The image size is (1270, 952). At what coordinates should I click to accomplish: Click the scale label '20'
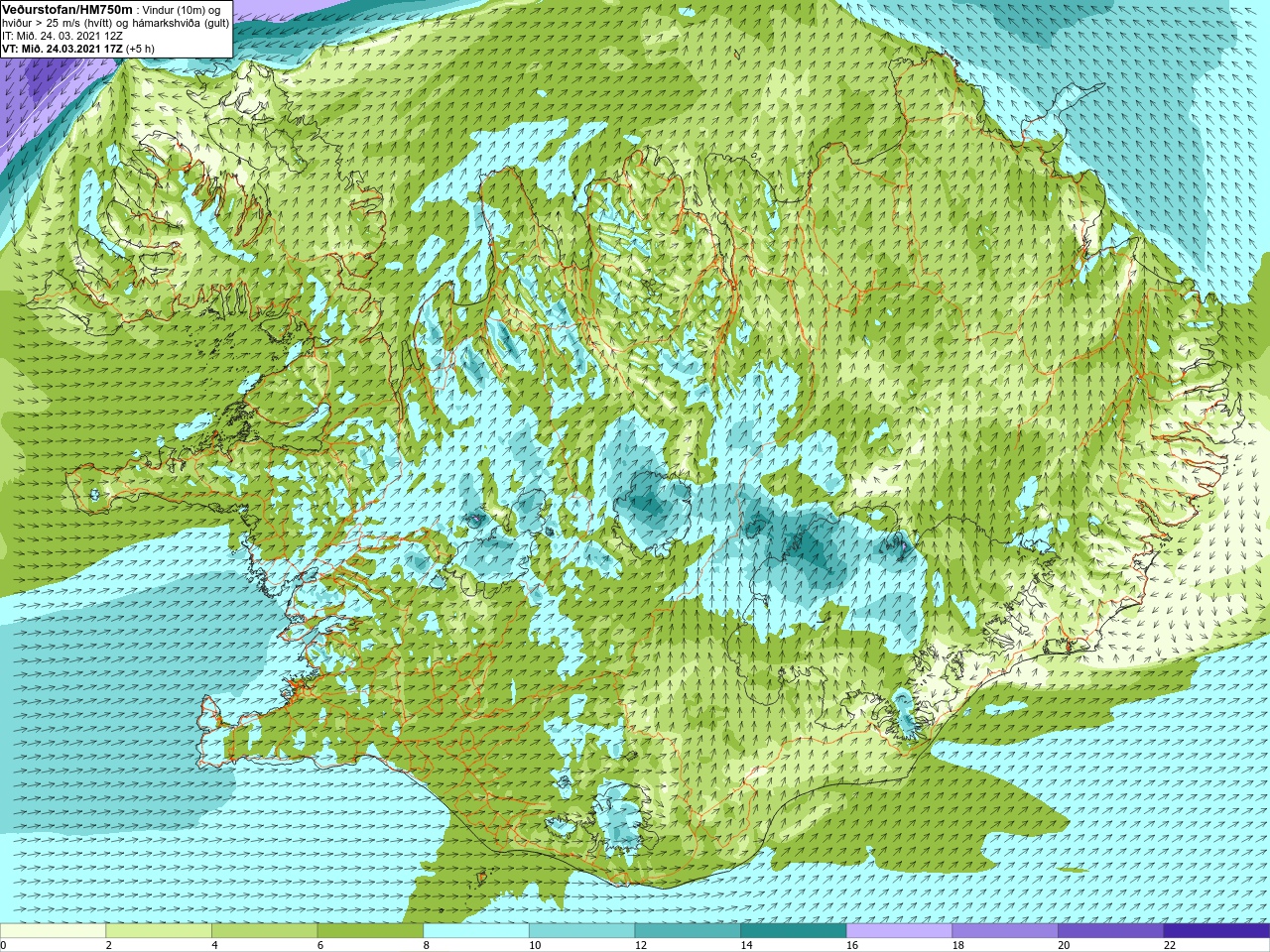pos(1064,946)
